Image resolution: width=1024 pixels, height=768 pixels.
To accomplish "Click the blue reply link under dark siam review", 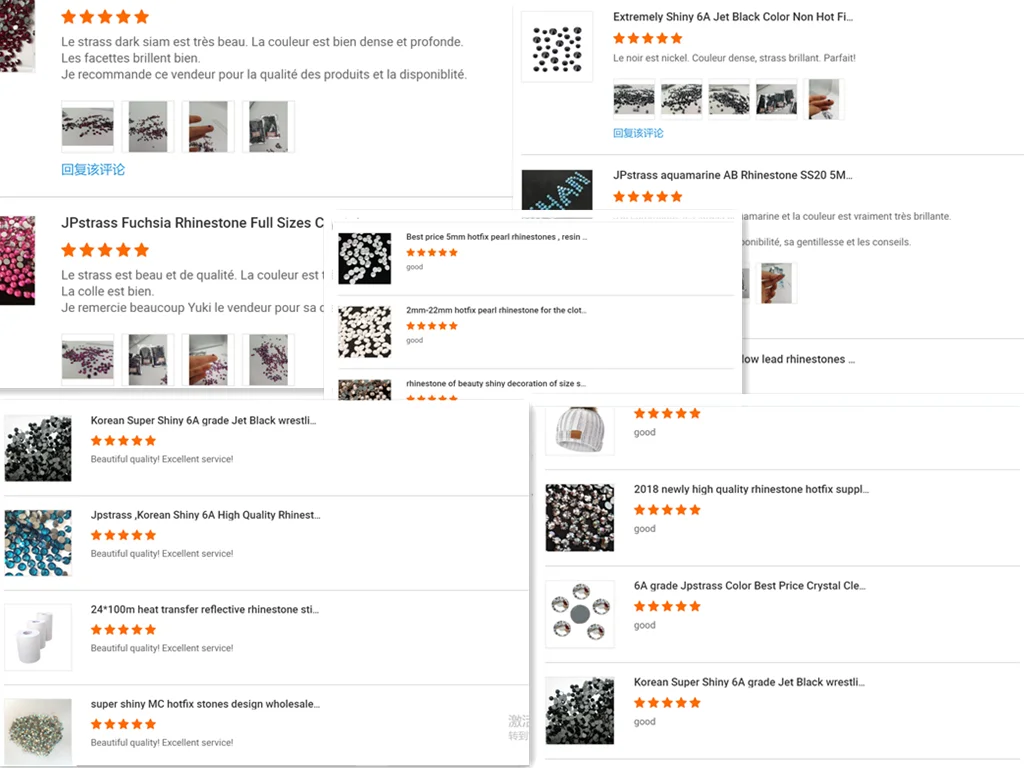I will [93, 170].
